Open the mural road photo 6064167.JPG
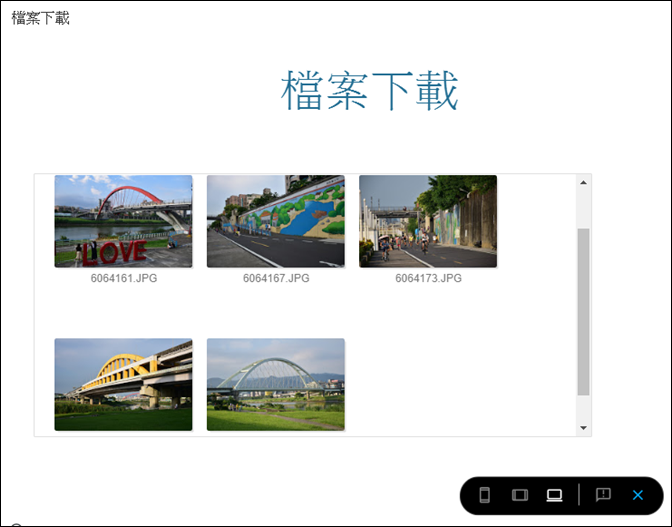This screenshot has width=672, height=527. [x=276, y=221]
